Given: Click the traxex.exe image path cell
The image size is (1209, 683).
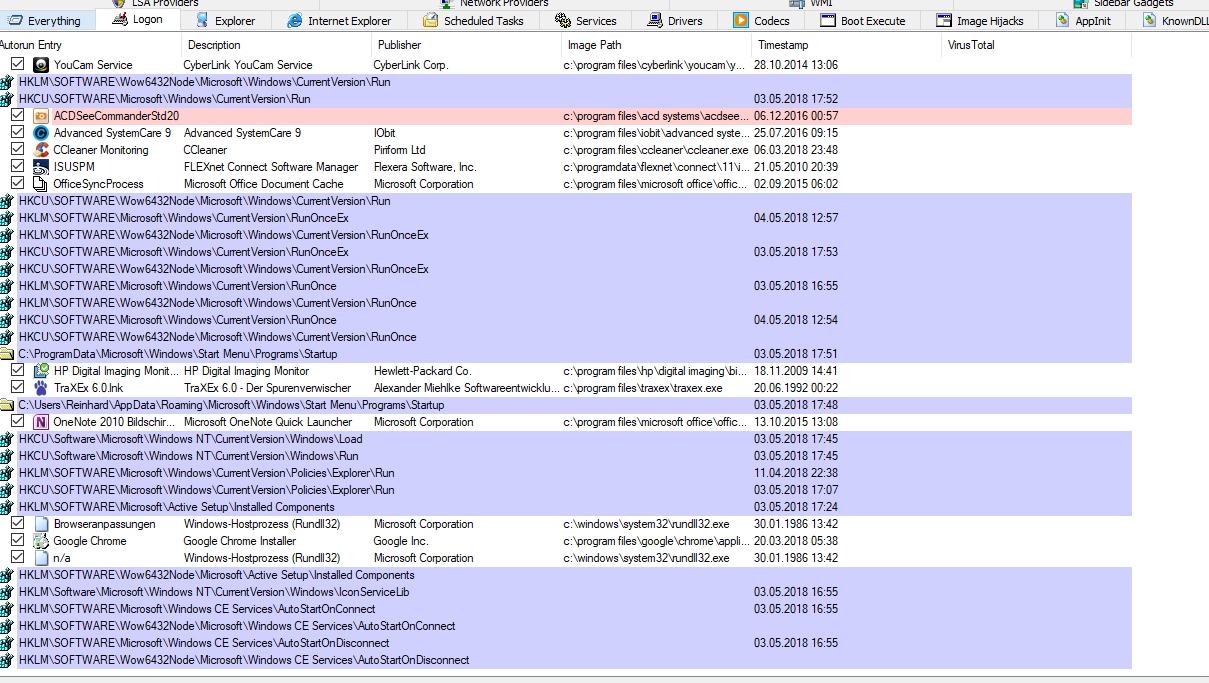Looking at the screenshot, I should pos(643,388).
